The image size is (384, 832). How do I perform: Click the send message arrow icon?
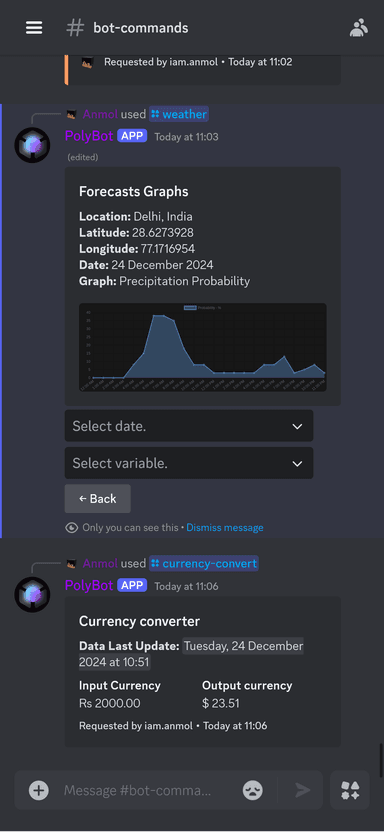point(303,791)
